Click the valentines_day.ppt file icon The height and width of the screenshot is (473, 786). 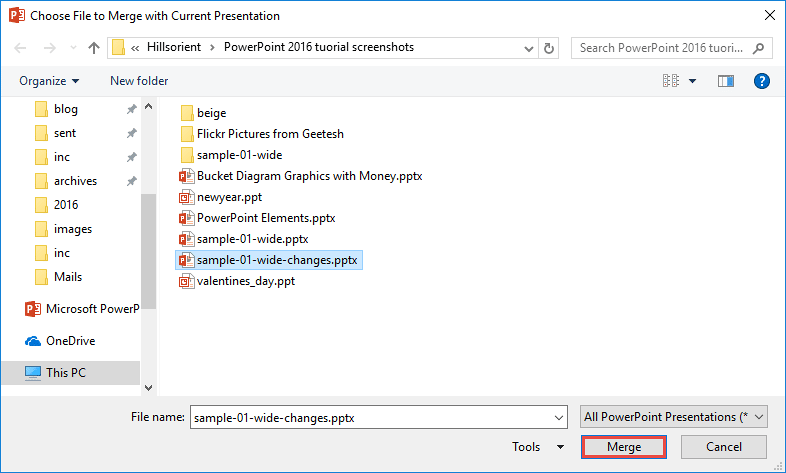(x=186, y=281)
